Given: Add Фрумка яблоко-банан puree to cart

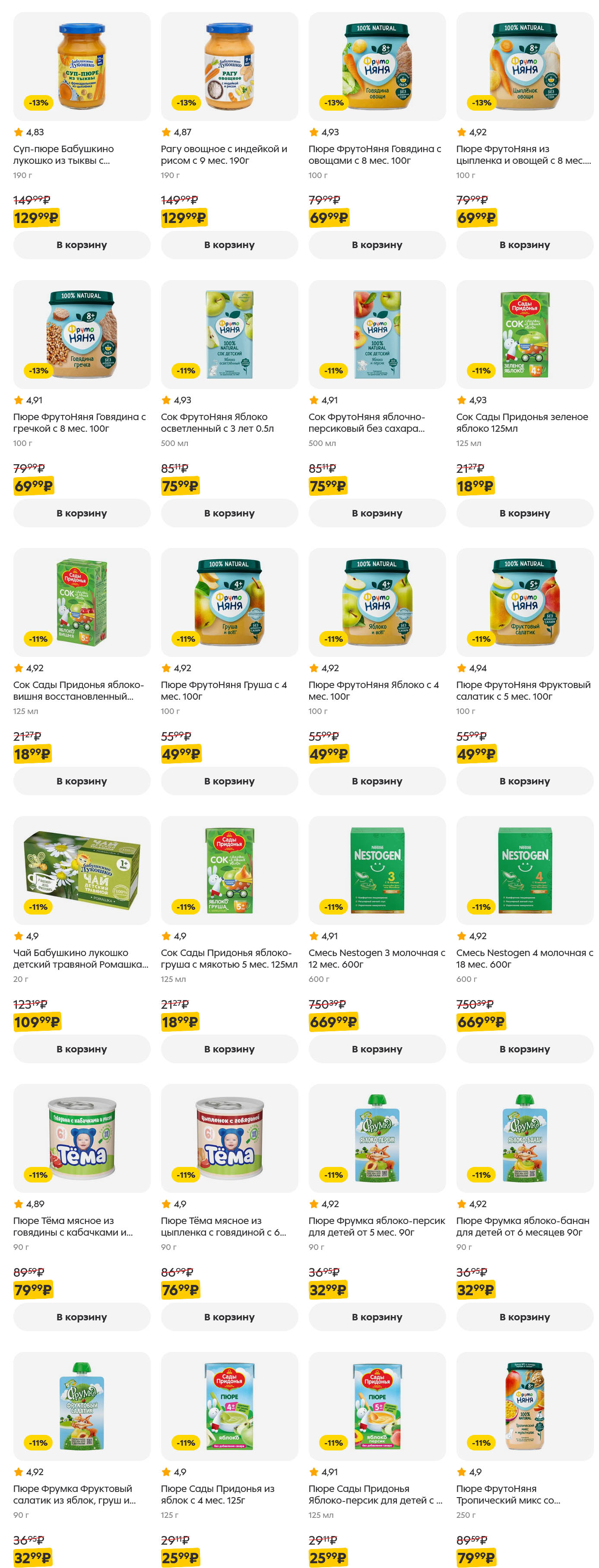Looking at the screenshot, I should (525, 1316).
